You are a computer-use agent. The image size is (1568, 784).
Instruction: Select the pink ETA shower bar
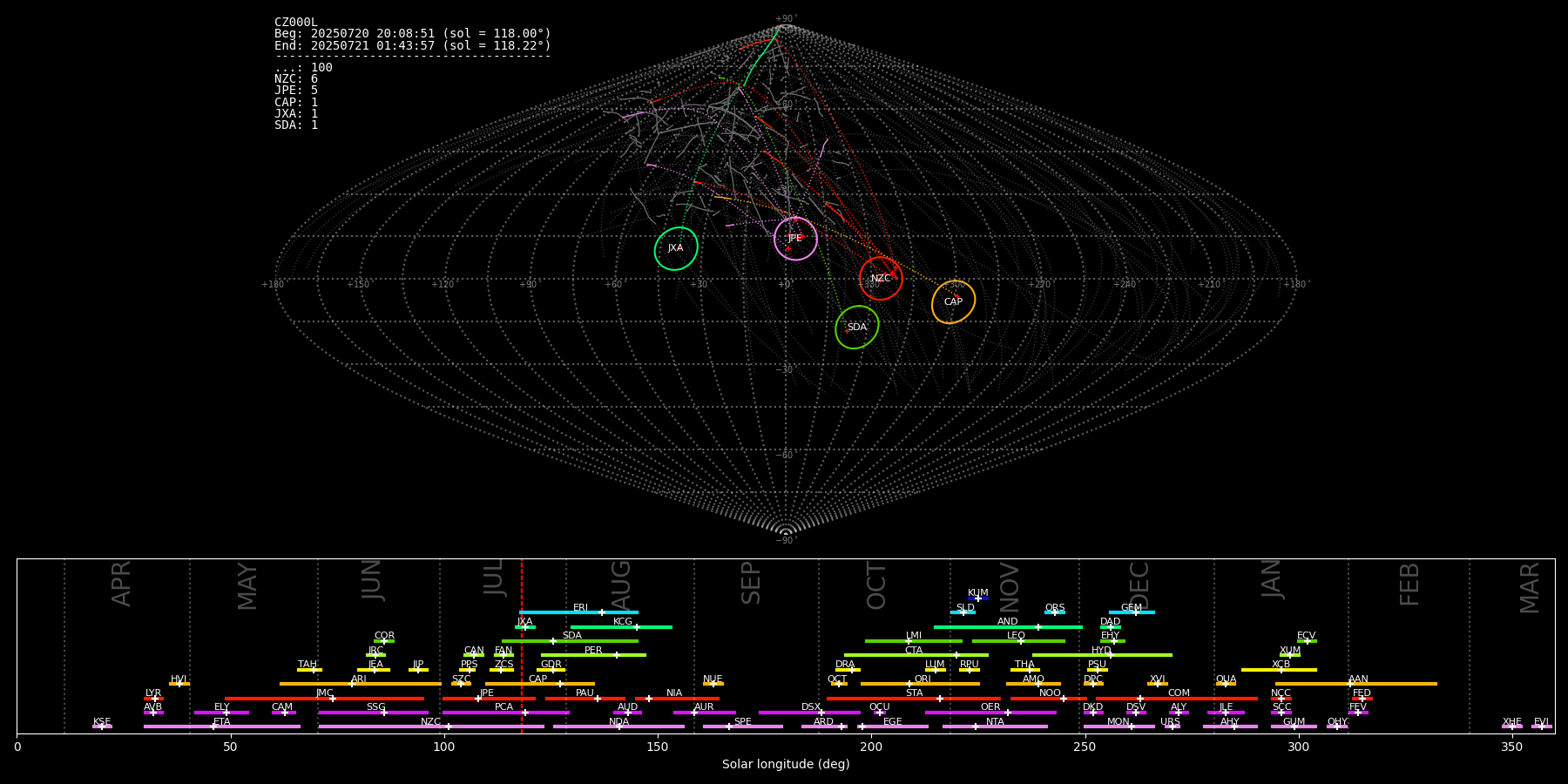pyautogui.click(x=222, y=727)
